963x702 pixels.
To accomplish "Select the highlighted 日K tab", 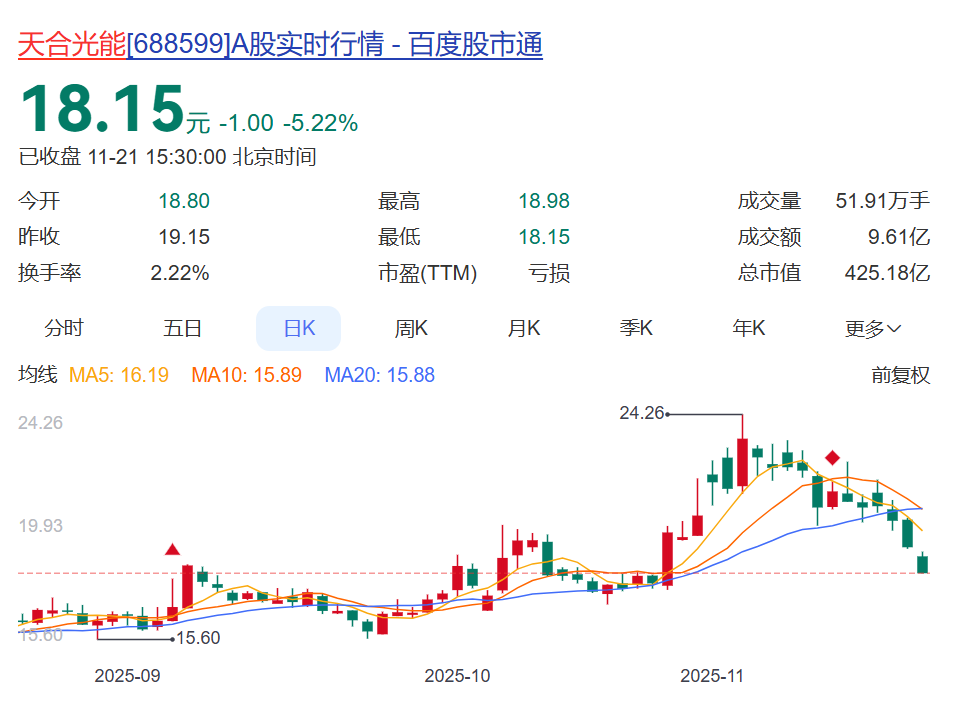I will click(x=299, y=329).
